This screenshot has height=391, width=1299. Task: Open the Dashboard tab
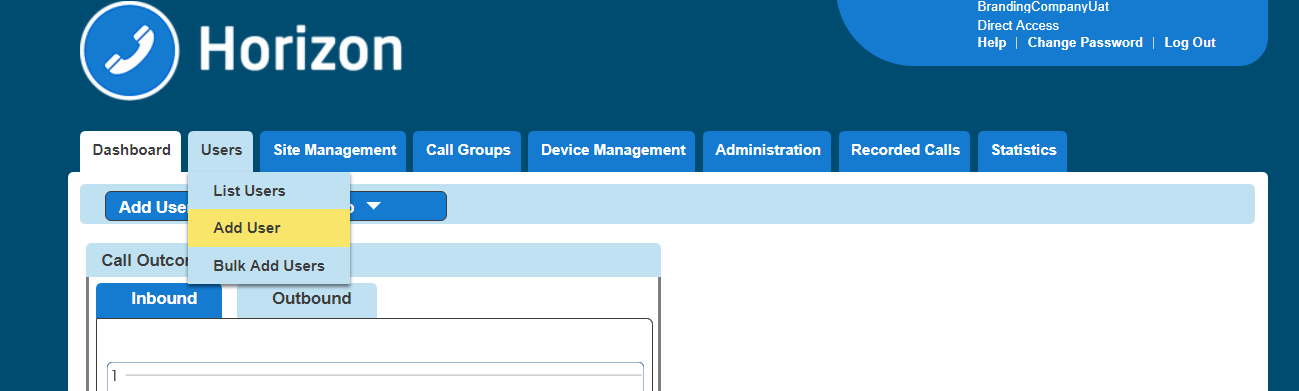click(x=131, y=150)
